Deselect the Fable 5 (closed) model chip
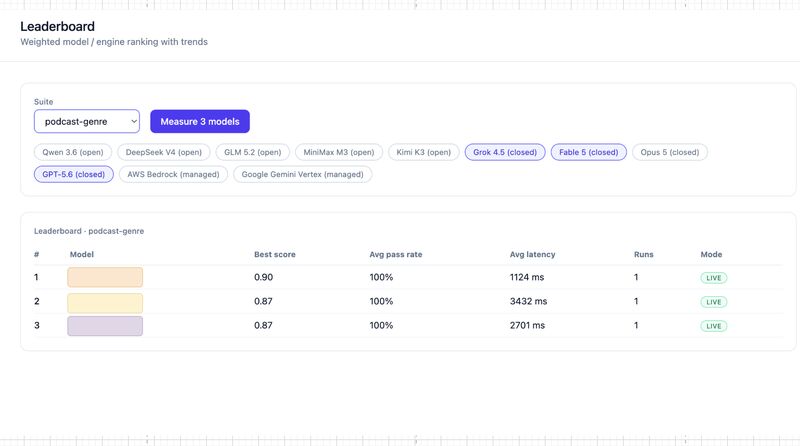Viewport: 800px width, 446px height. (x=588, y=152)
